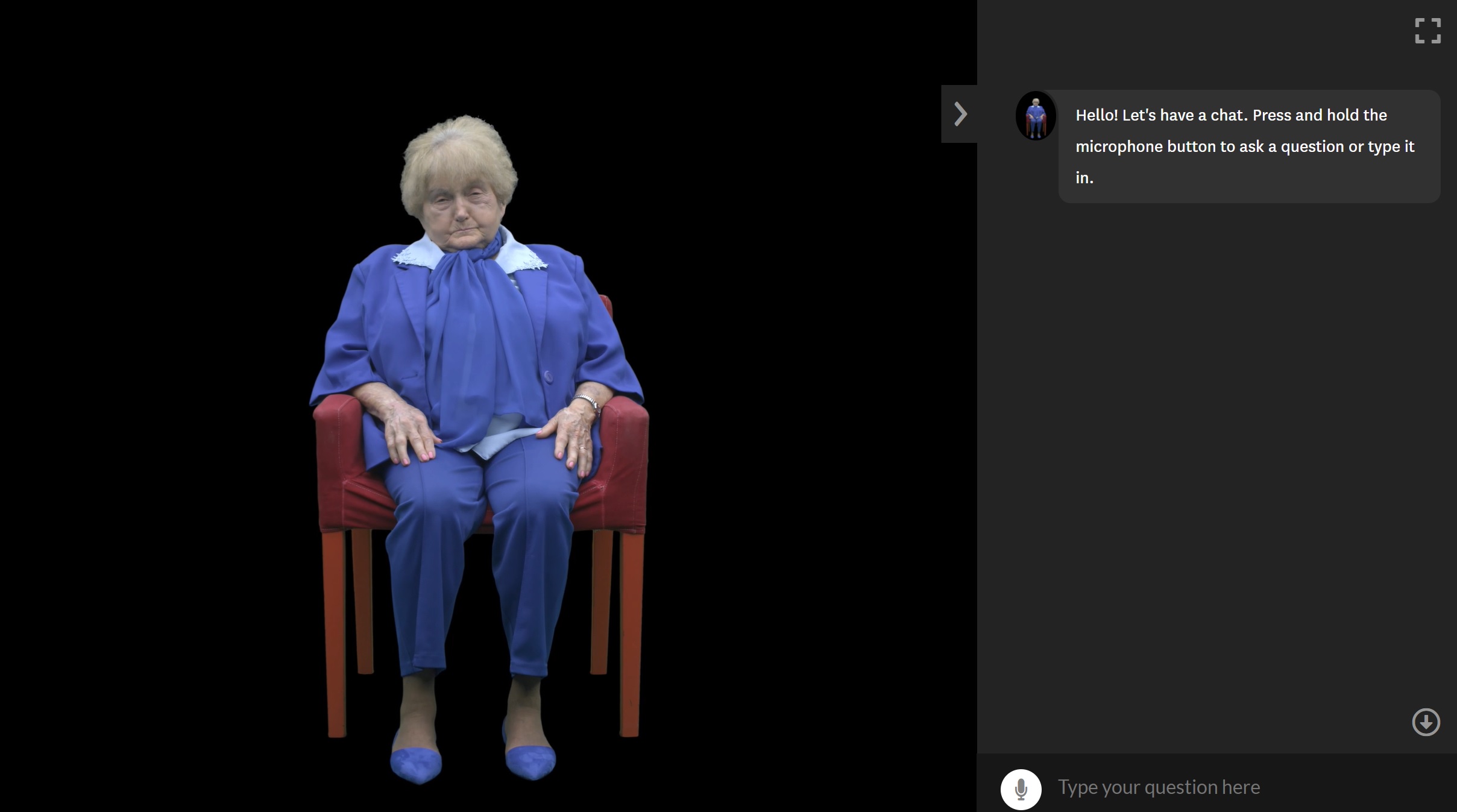The height and width of the screenshot is (812, 1457).
Task: Click the scroll-to-bottom down arrow icon
Action: tap(1426, 722)
